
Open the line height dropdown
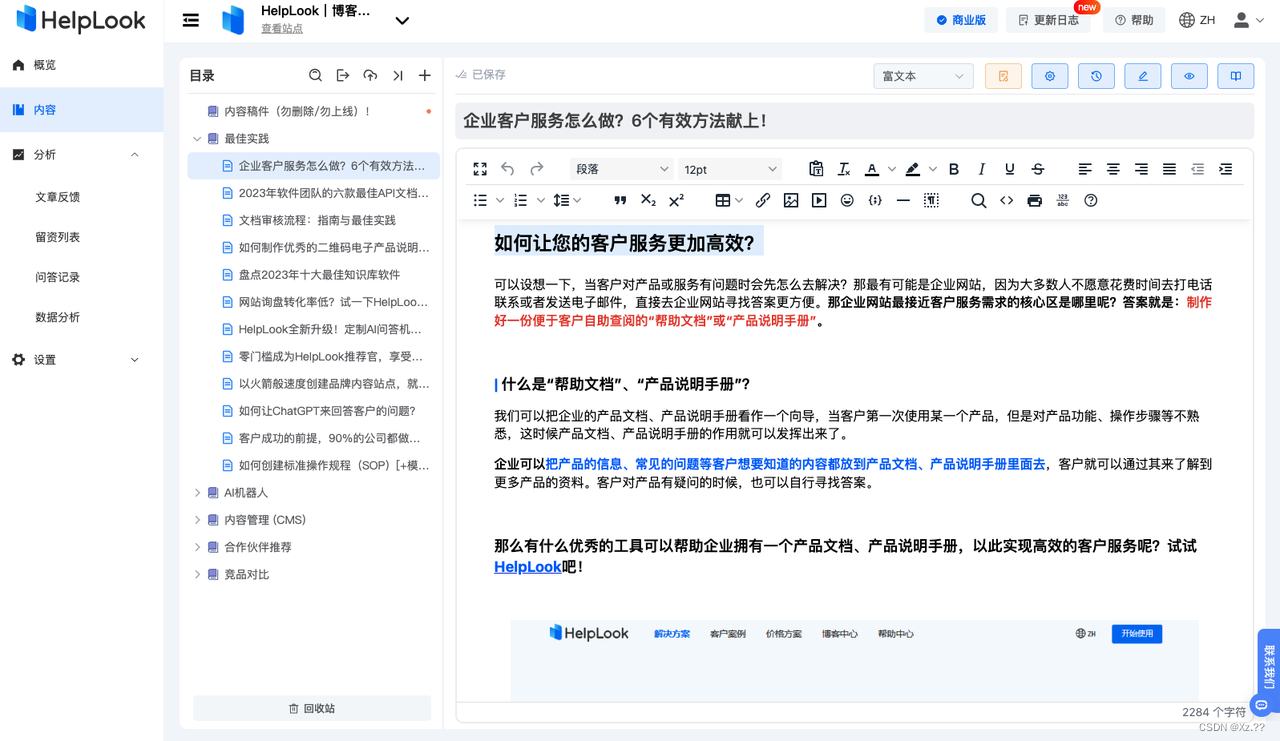(567, 201)
